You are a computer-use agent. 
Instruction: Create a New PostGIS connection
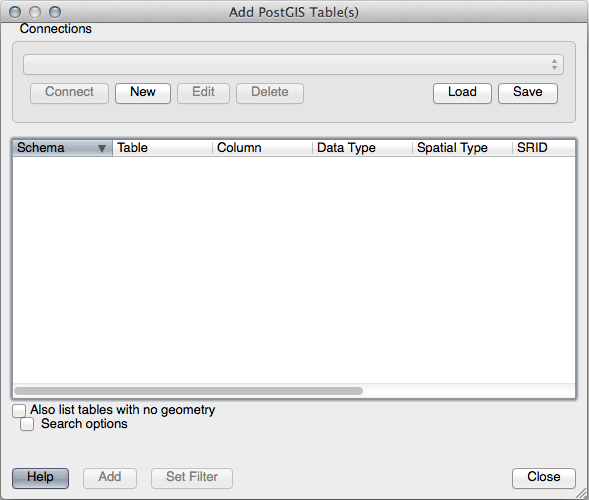coord(143,93)
